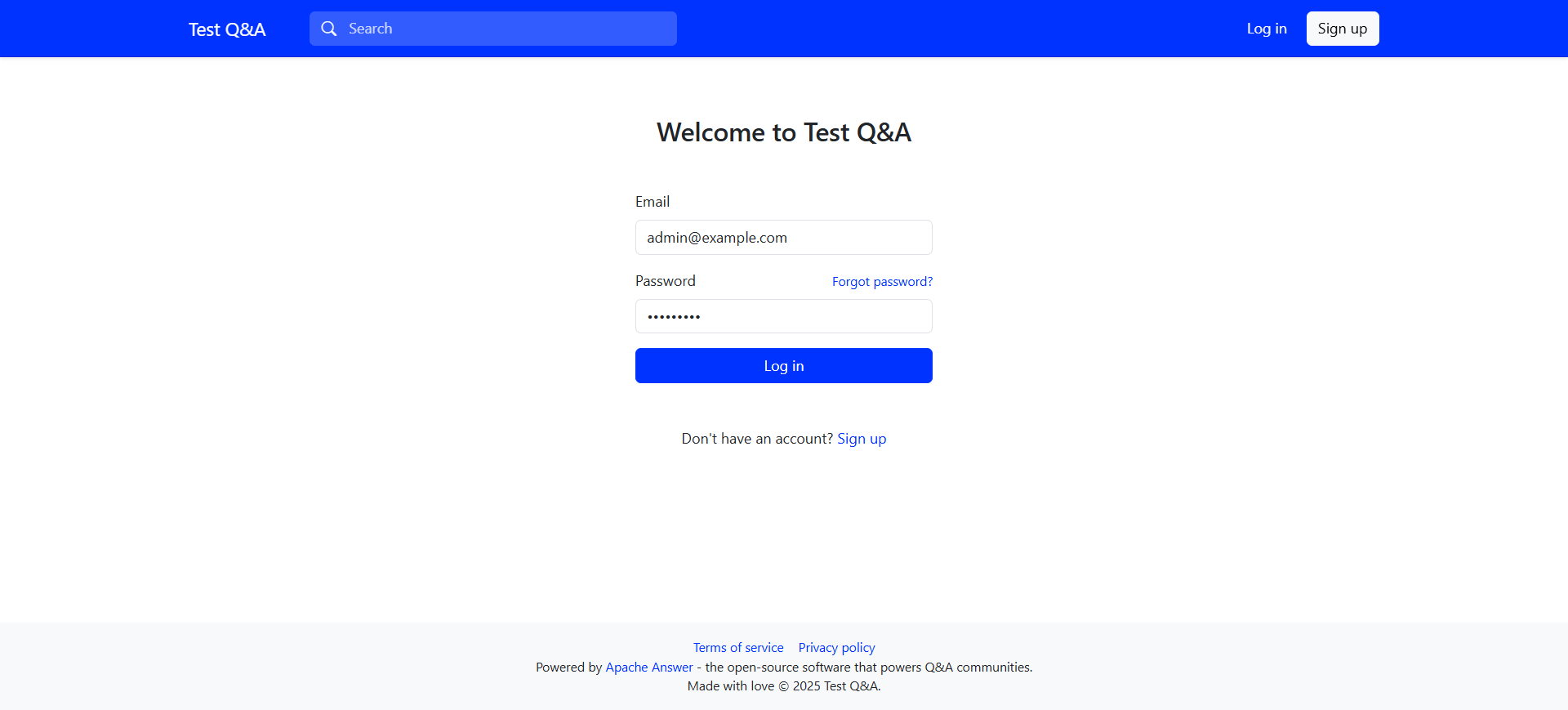Click the search magnifier icon

(329, 29)
